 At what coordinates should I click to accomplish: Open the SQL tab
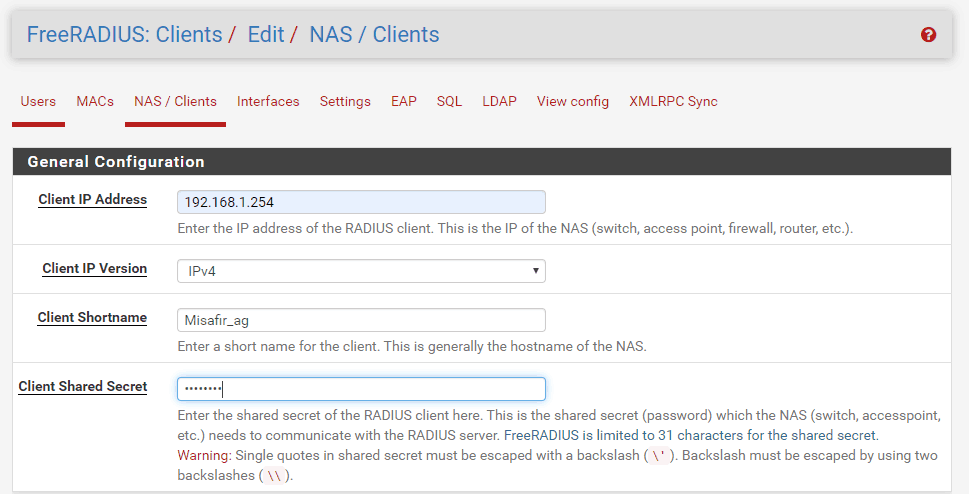click(449, 101)
